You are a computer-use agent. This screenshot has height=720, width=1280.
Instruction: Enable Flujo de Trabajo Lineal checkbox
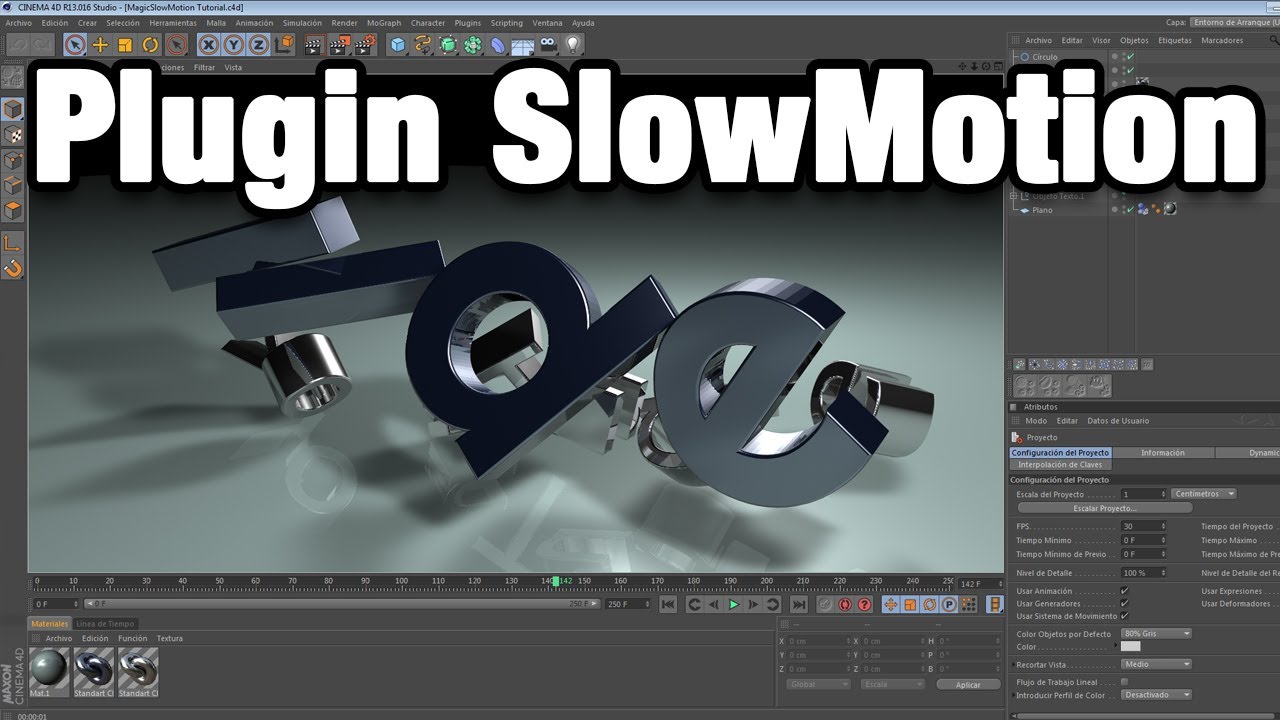click(1125, 682)
